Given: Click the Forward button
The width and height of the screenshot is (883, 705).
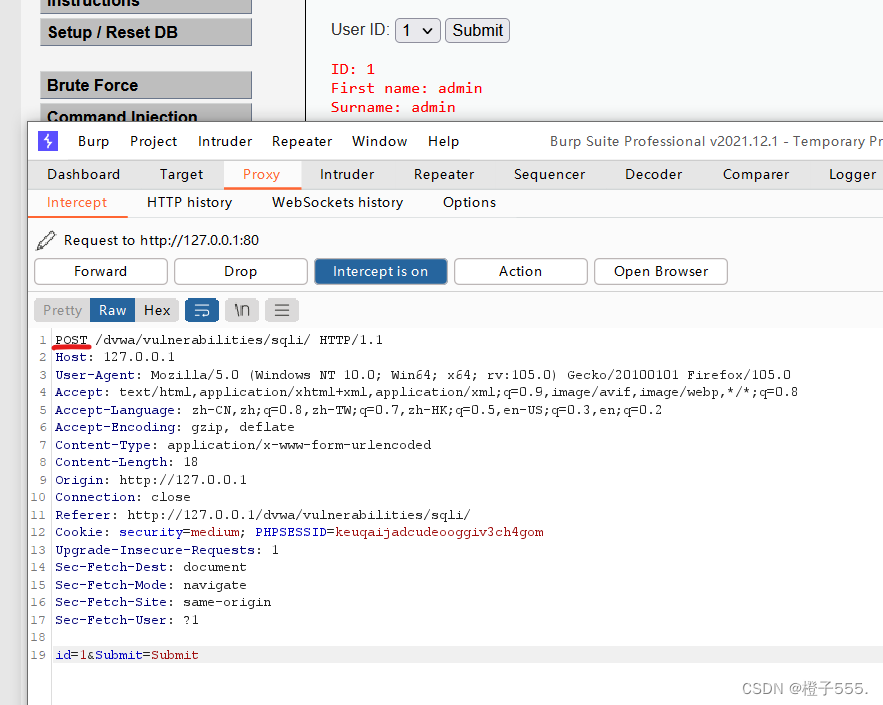Looking at the screenshot, I should click(101, 271).
